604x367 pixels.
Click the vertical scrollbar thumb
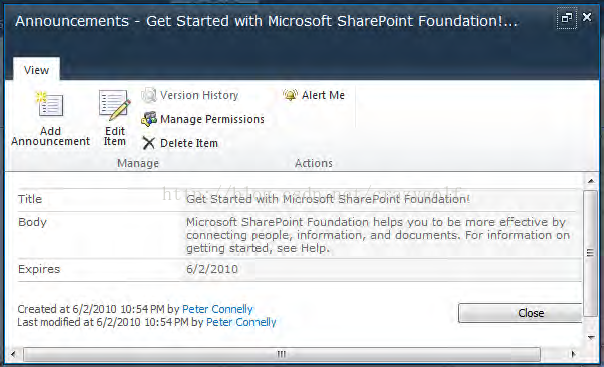click(x=590, y=253)
